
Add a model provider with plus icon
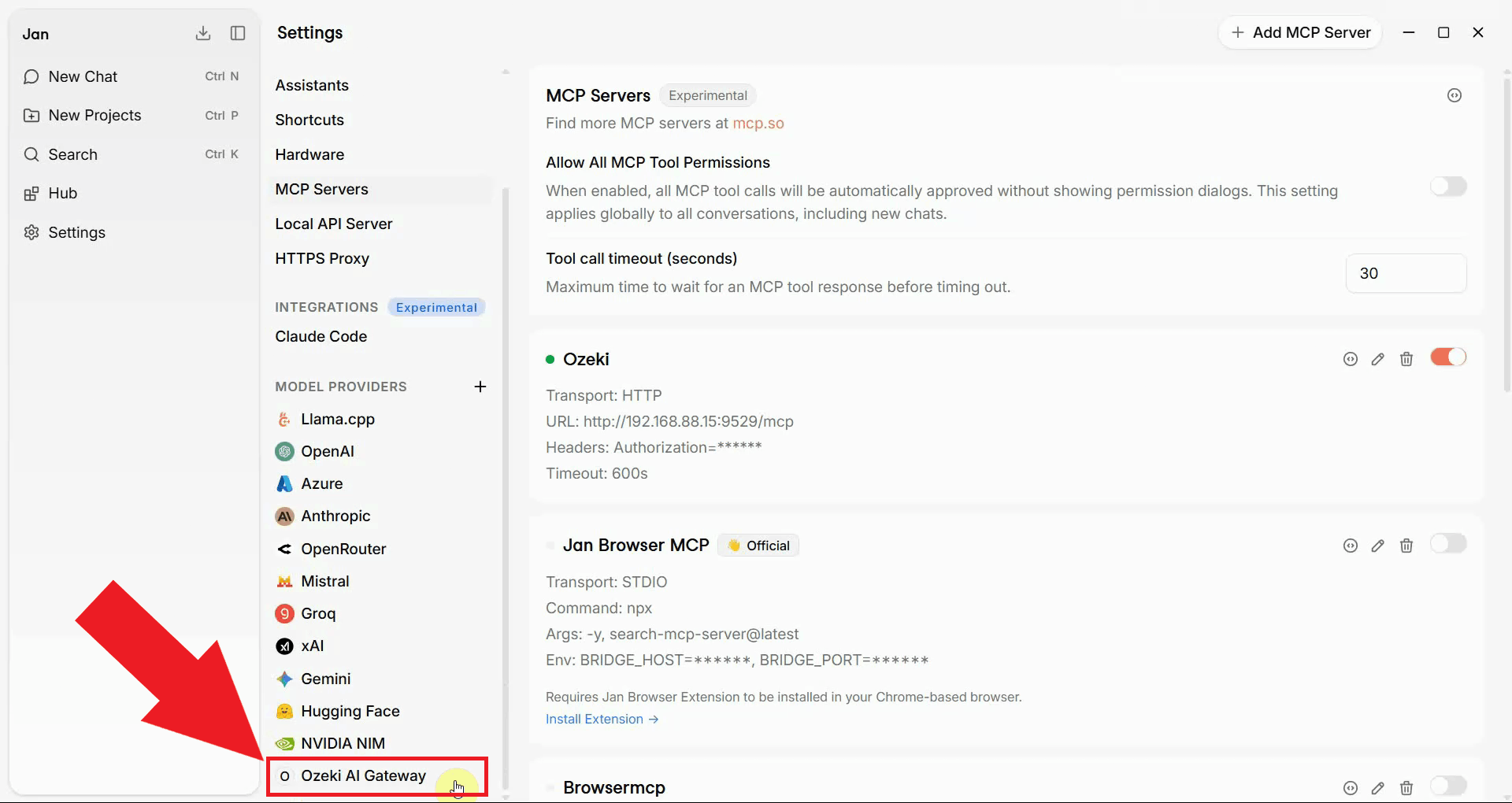[x=480, y=387]
